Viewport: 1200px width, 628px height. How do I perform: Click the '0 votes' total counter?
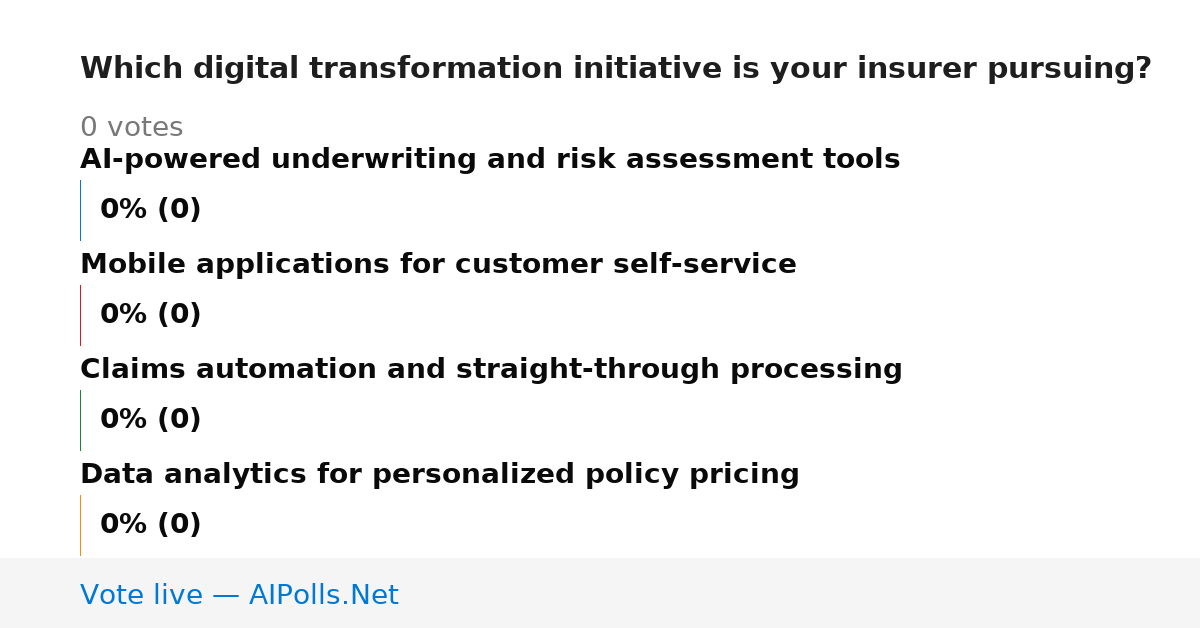click(x=132, y=128)
